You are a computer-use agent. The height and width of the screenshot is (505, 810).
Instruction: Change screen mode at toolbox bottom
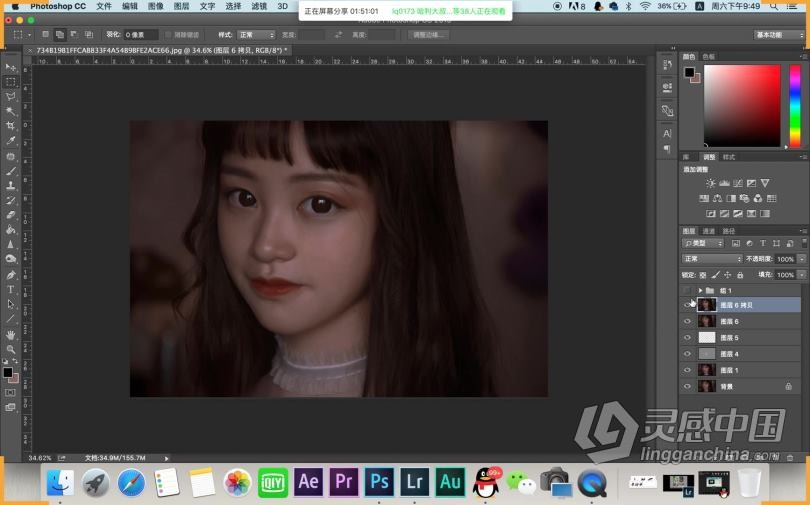(10, 407)
